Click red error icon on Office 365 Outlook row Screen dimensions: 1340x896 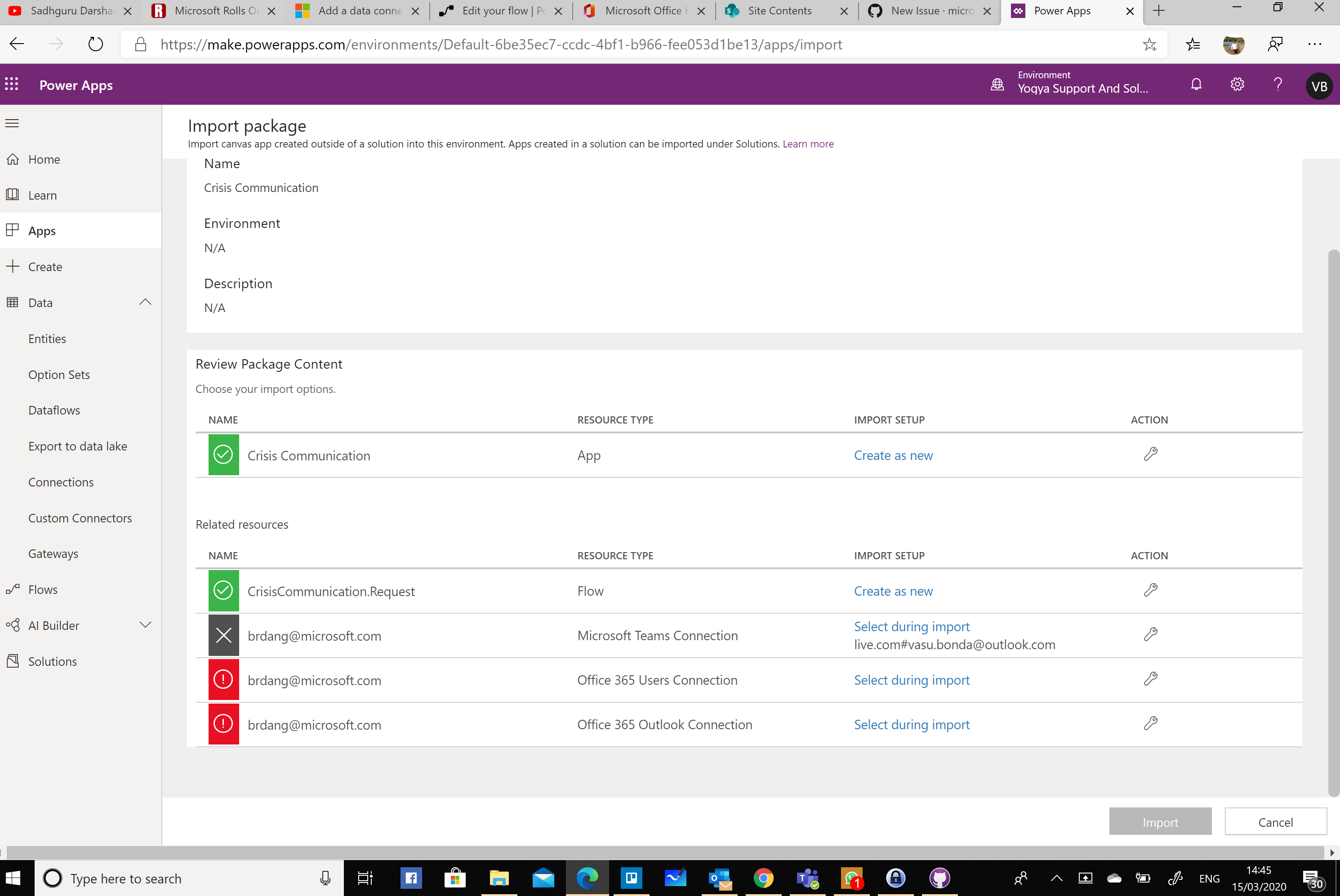[223, 724]
